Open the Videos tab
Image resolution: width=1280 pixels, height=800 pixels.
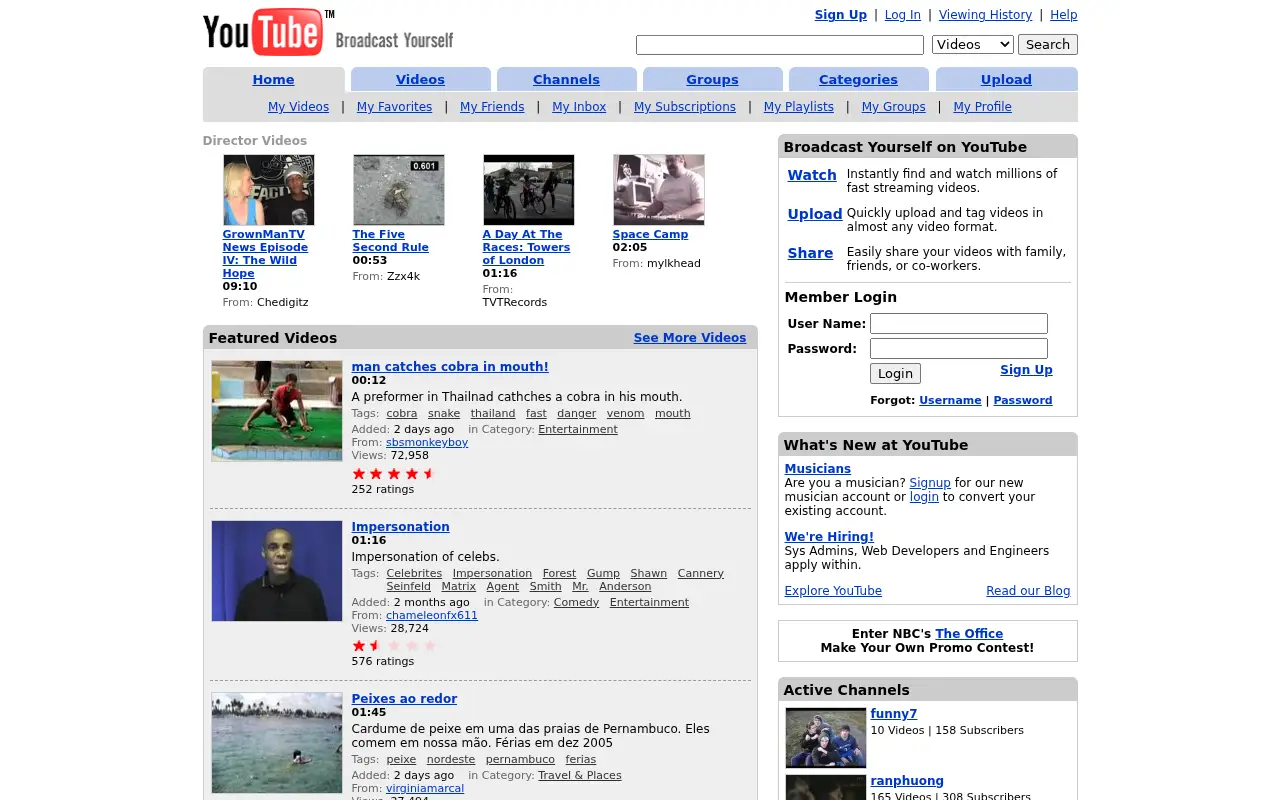click(x=420, y=80)
